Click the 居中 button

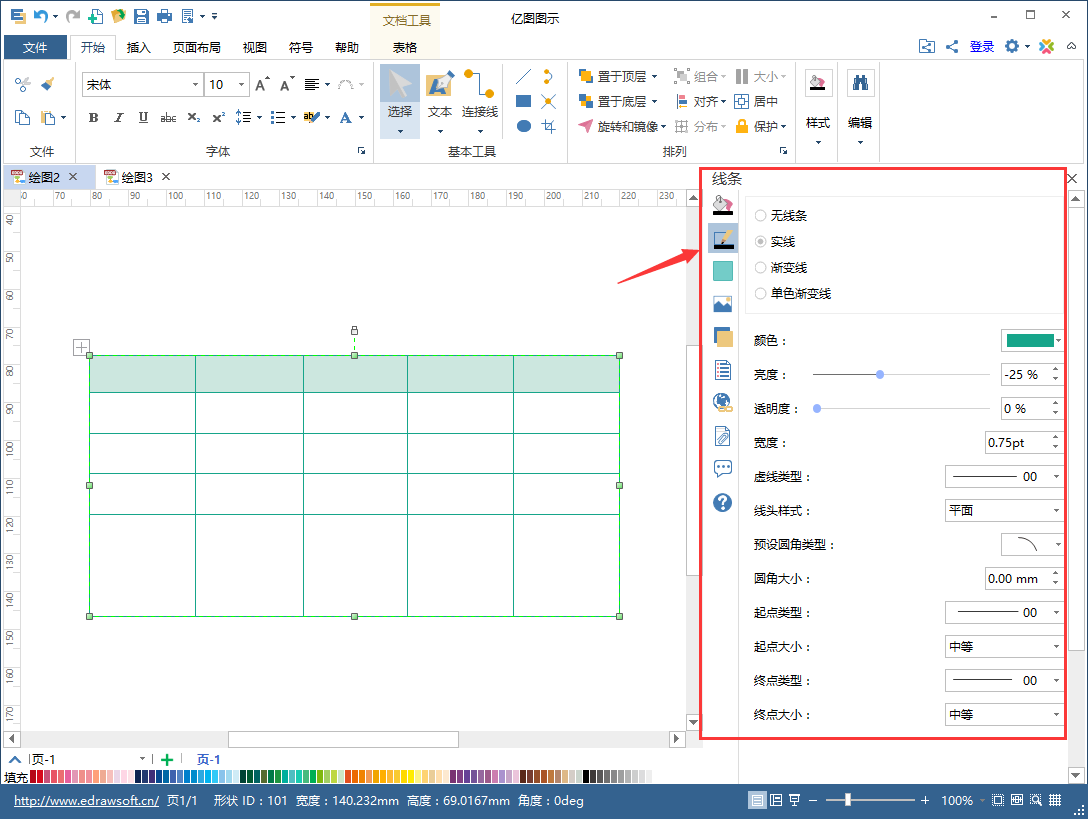(756, 101)
